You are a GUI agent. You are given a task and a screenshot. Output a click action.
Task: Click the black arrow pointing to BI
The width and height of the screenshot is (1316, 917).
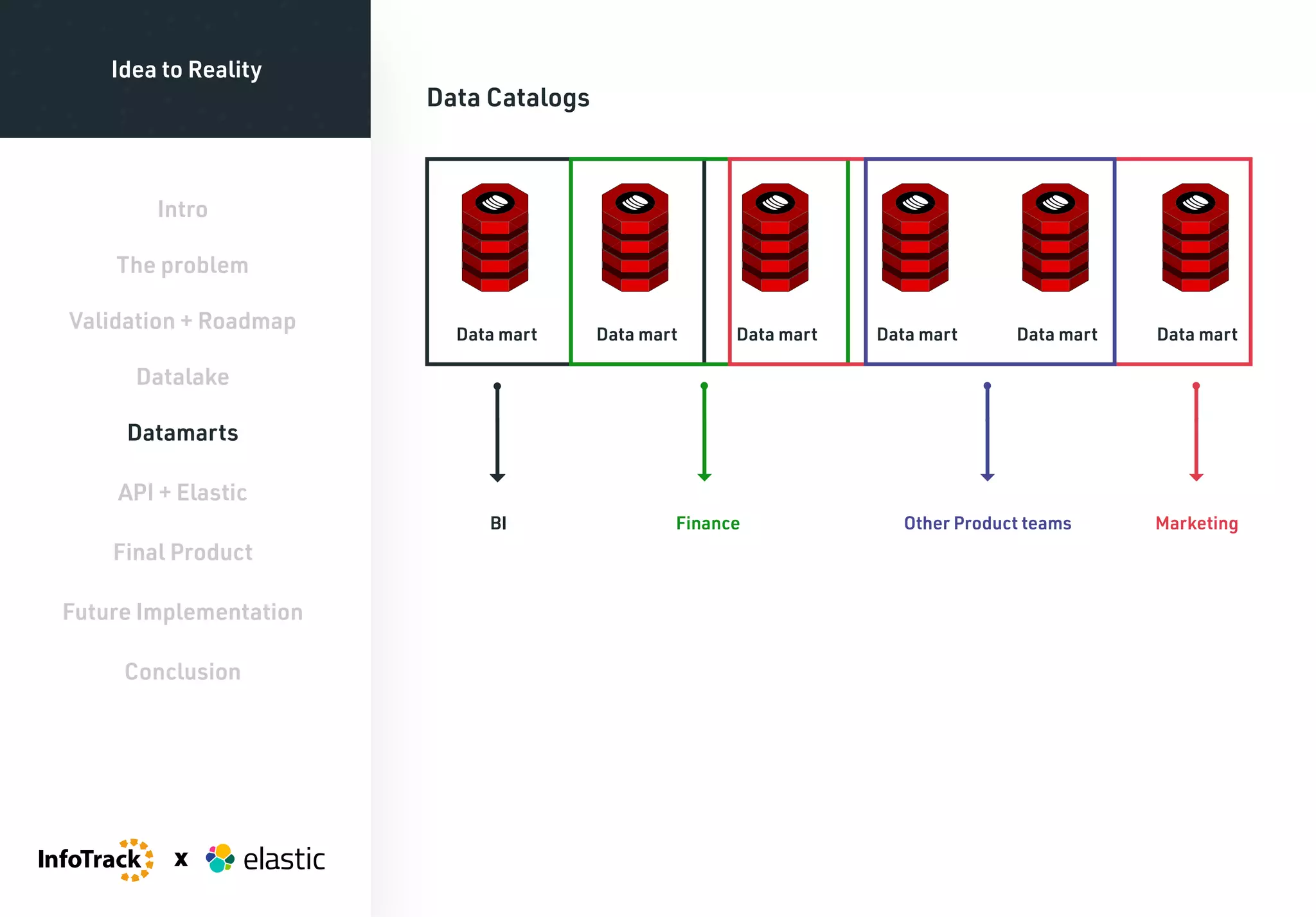click(497, 432)
